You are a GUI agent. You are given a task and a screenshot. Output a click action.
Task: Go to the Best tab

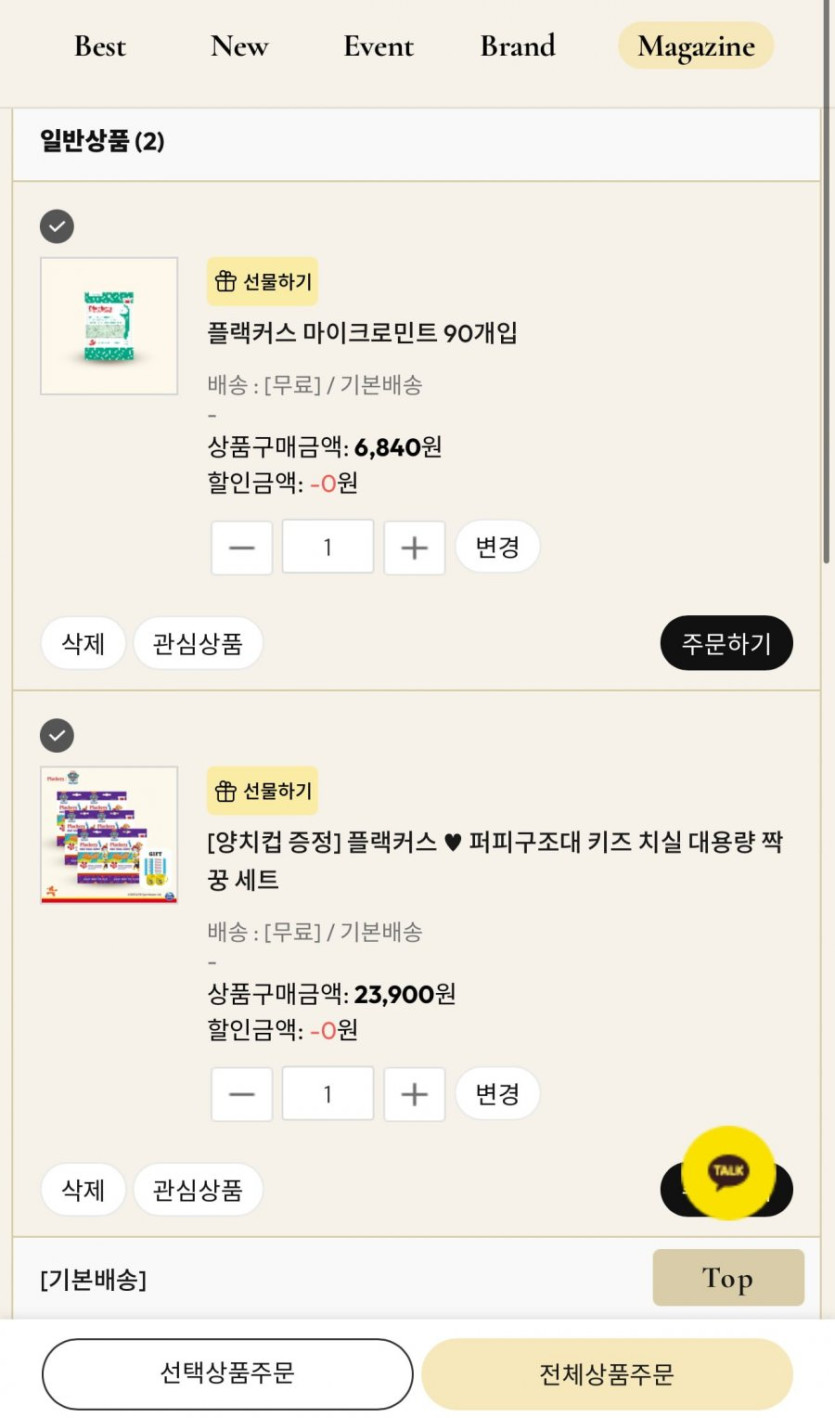click(100, 46)
